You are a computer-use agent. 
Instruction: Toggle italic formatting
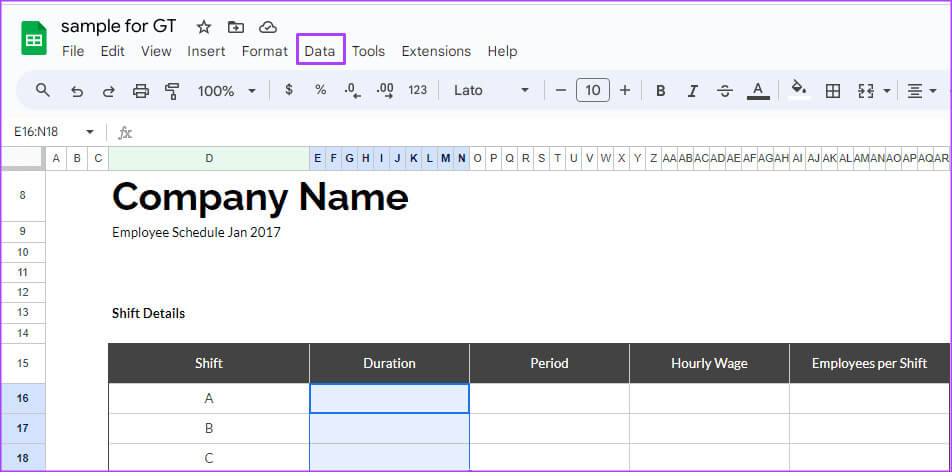click(x=692, y=91)
